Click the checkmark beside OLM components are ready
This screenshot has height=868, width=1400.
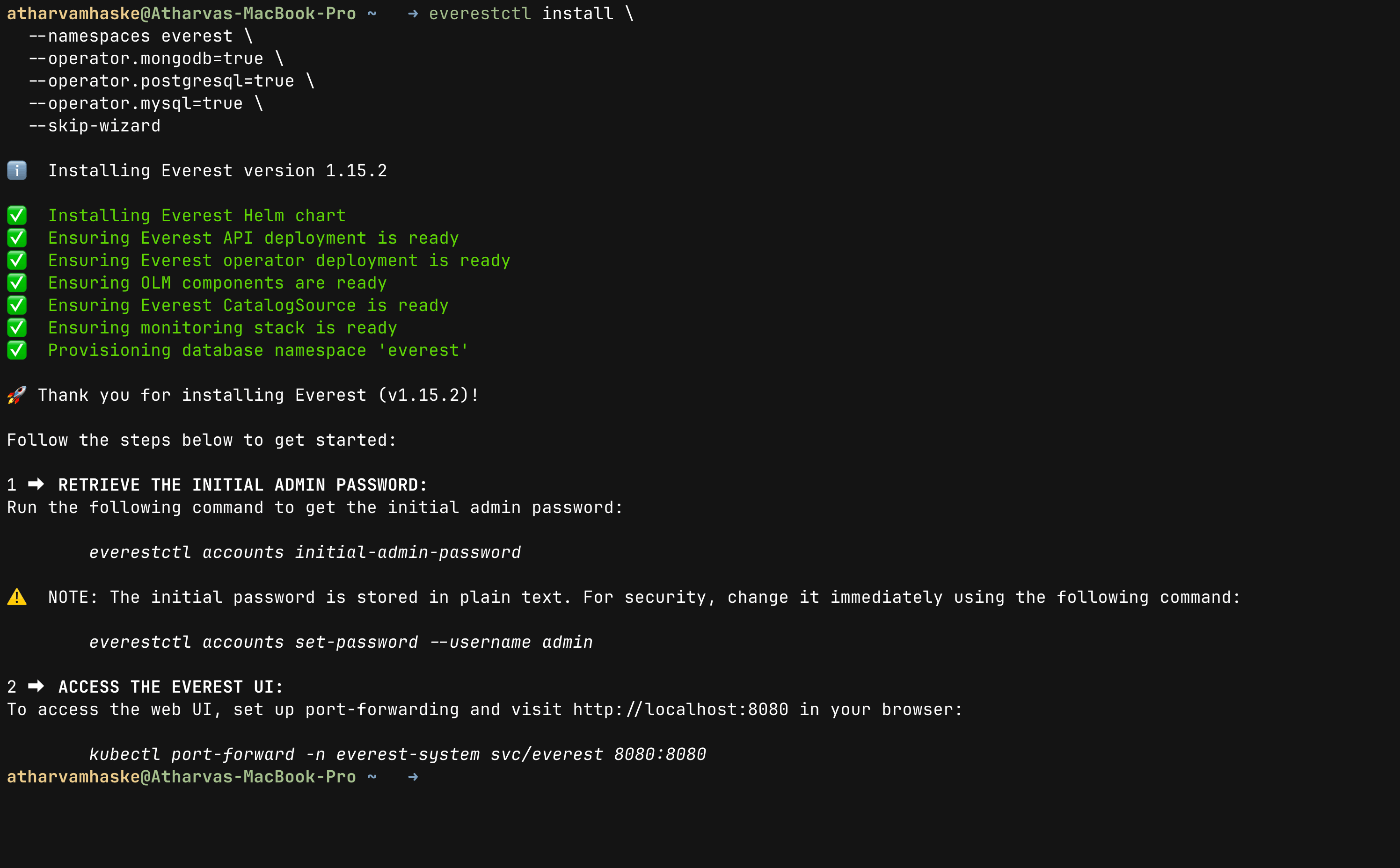click(17, 282)
